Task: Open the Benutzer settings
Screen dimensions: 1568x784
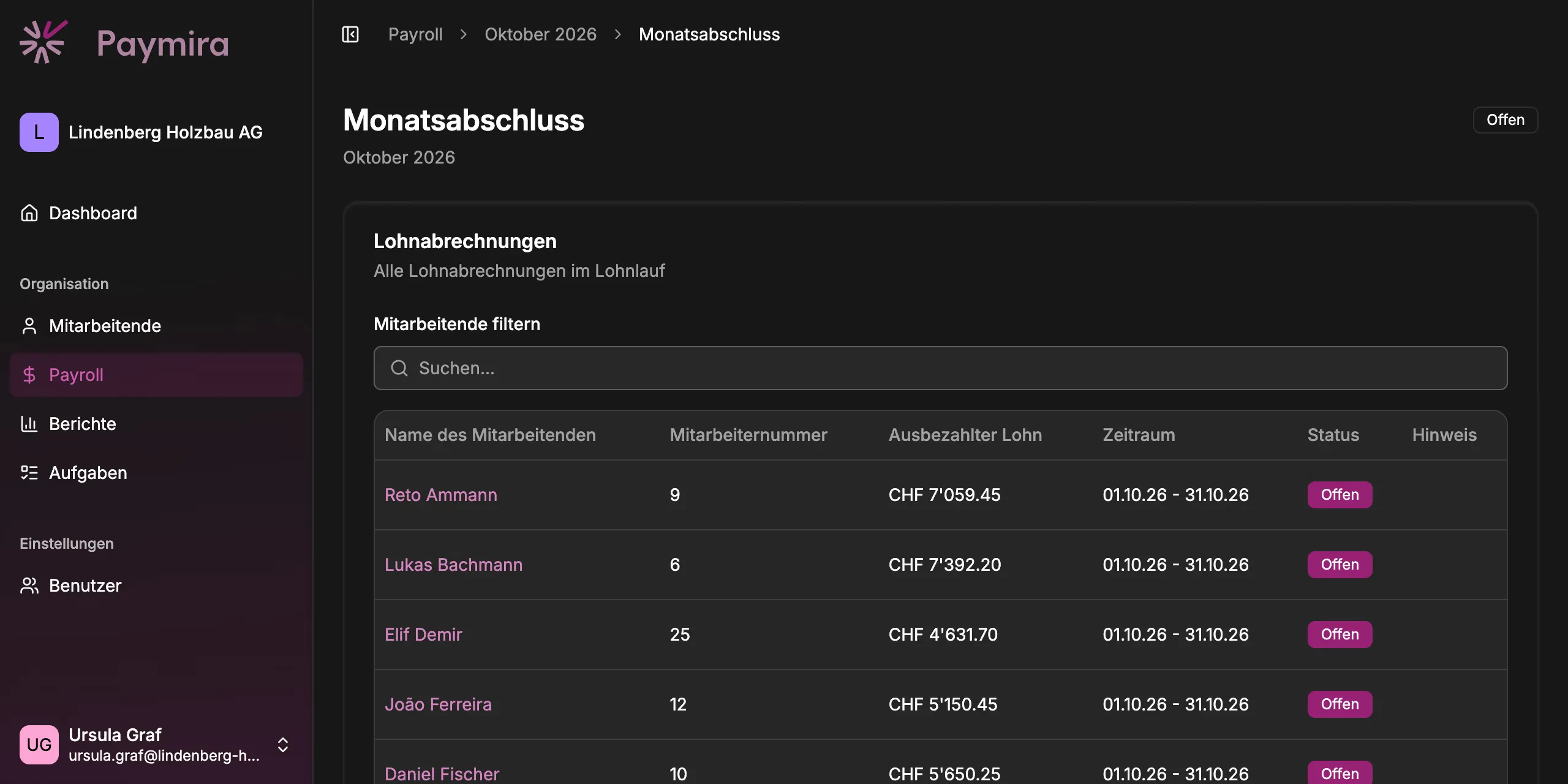Action: coord(156,586)
